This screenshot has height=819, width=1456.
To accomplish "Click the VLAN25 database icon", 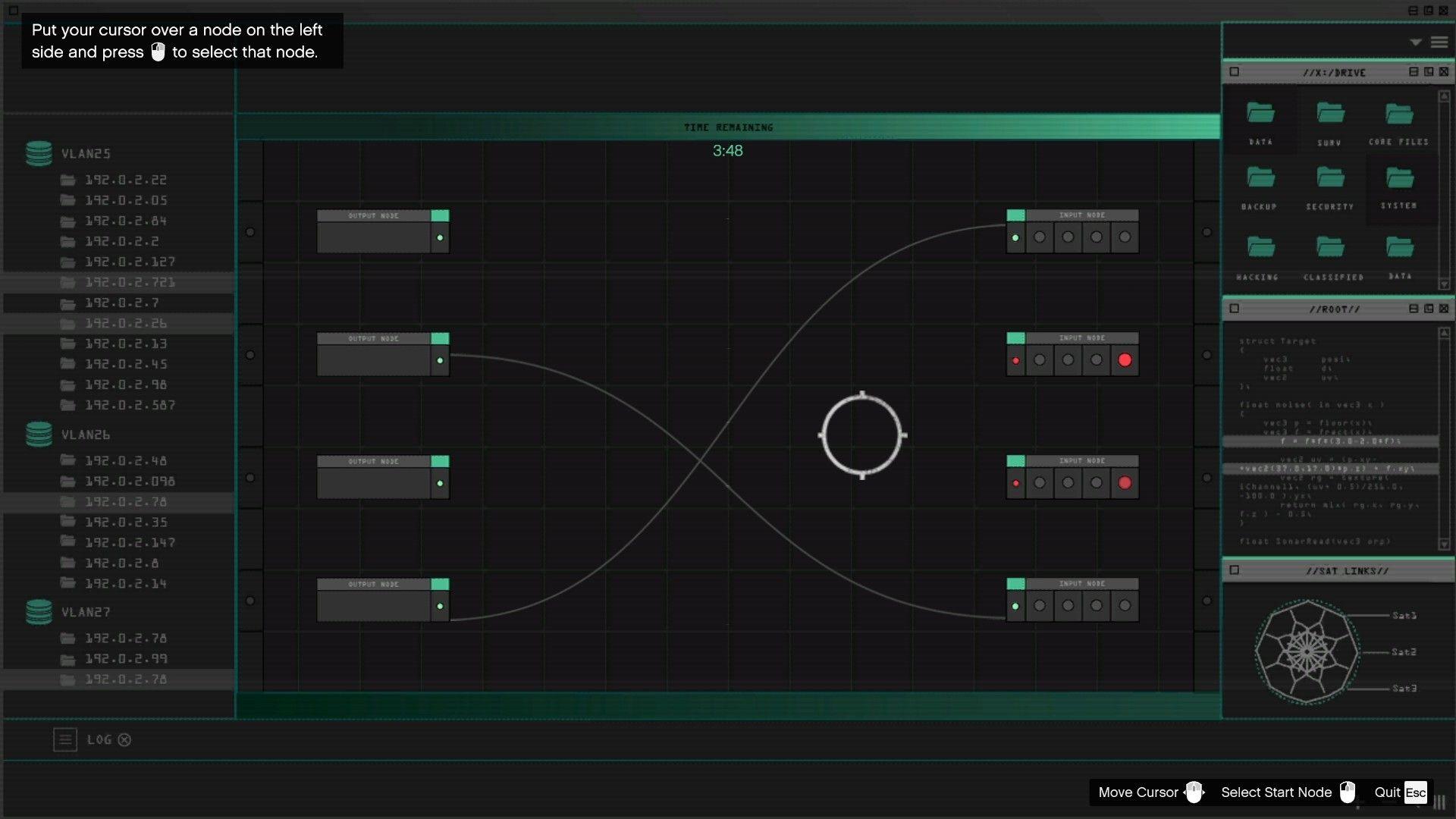I will tap(39, 153).
